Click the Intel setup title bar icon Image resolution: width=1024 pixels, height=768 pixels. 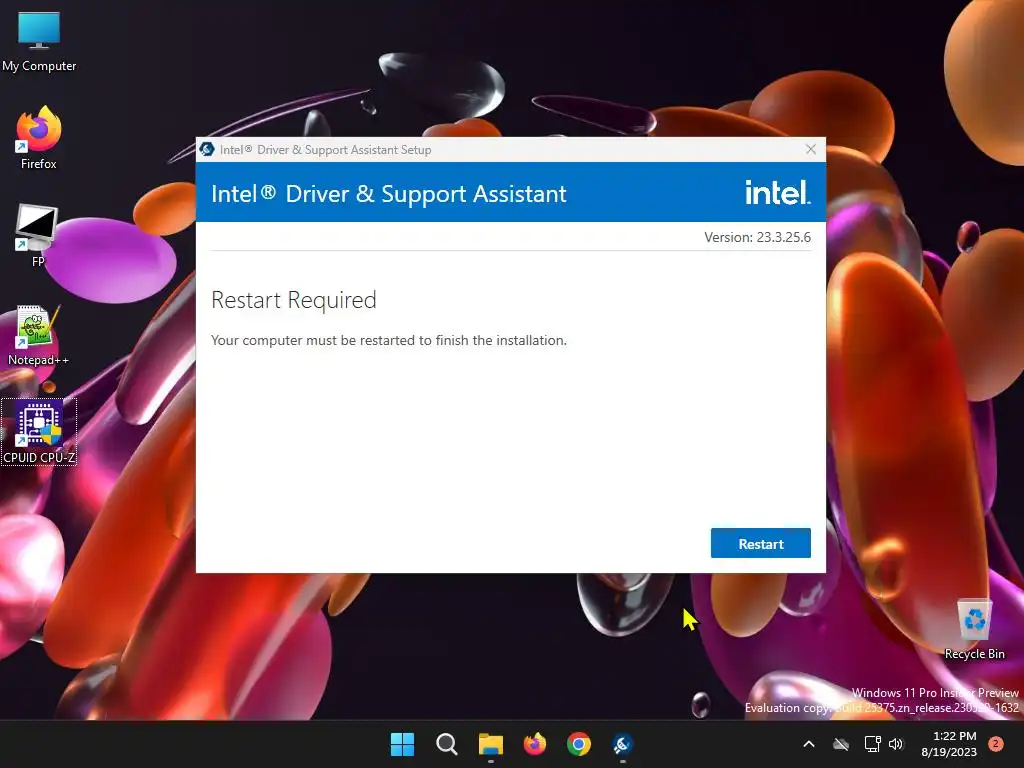tap(207, 150)
